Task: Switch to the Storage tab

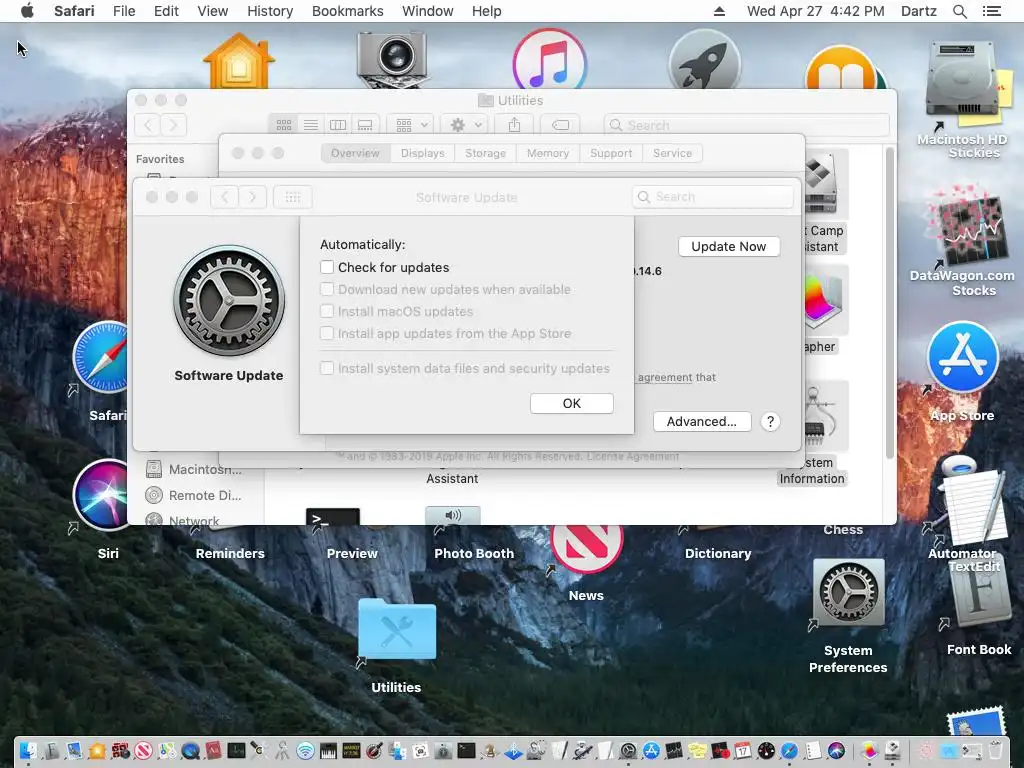Action: [x=485, y=153]
